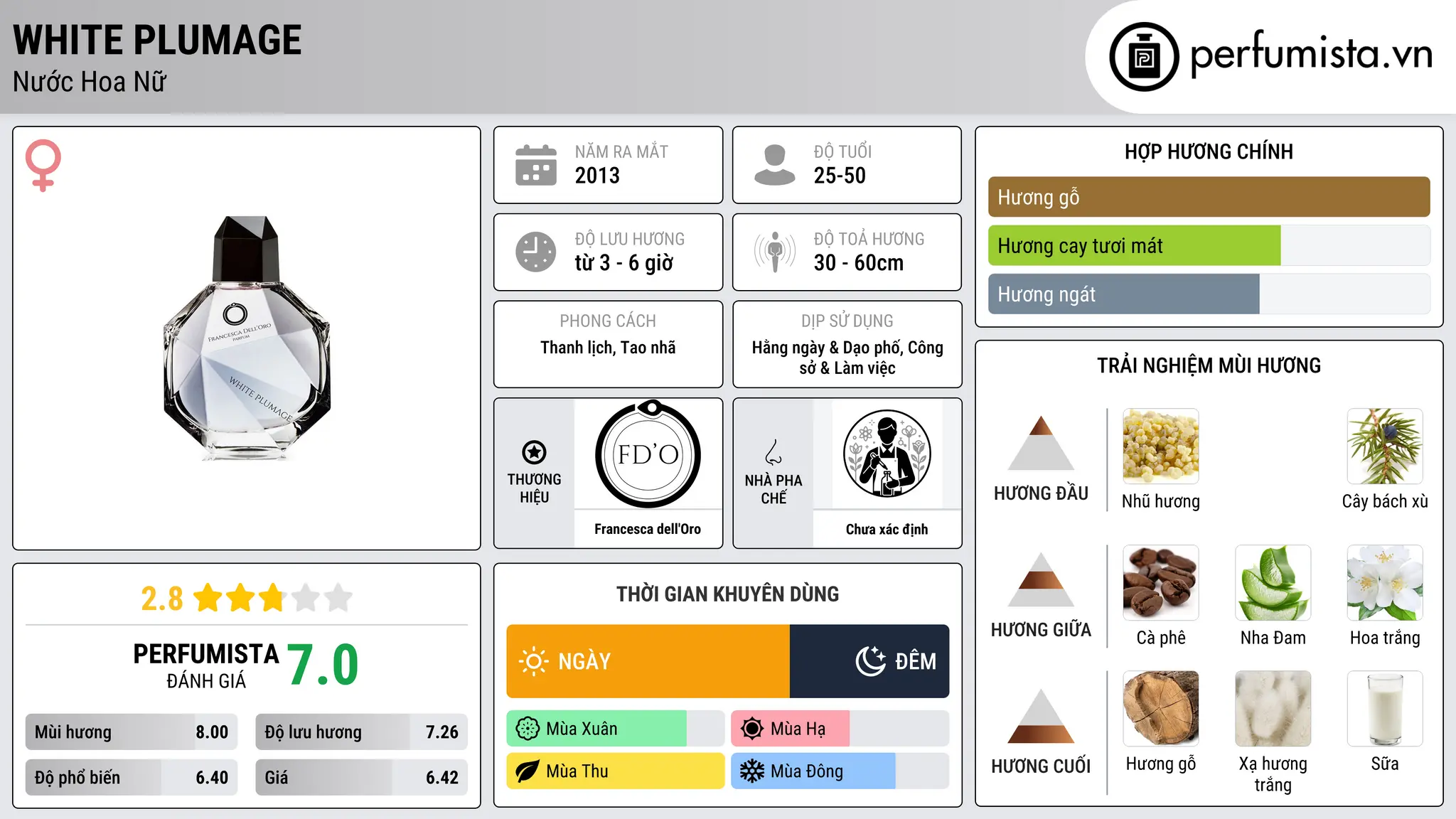
Task: Click the TRẢI NGHIỆM MÙI HƯƠNG heading
Action: click(1209, 365)
